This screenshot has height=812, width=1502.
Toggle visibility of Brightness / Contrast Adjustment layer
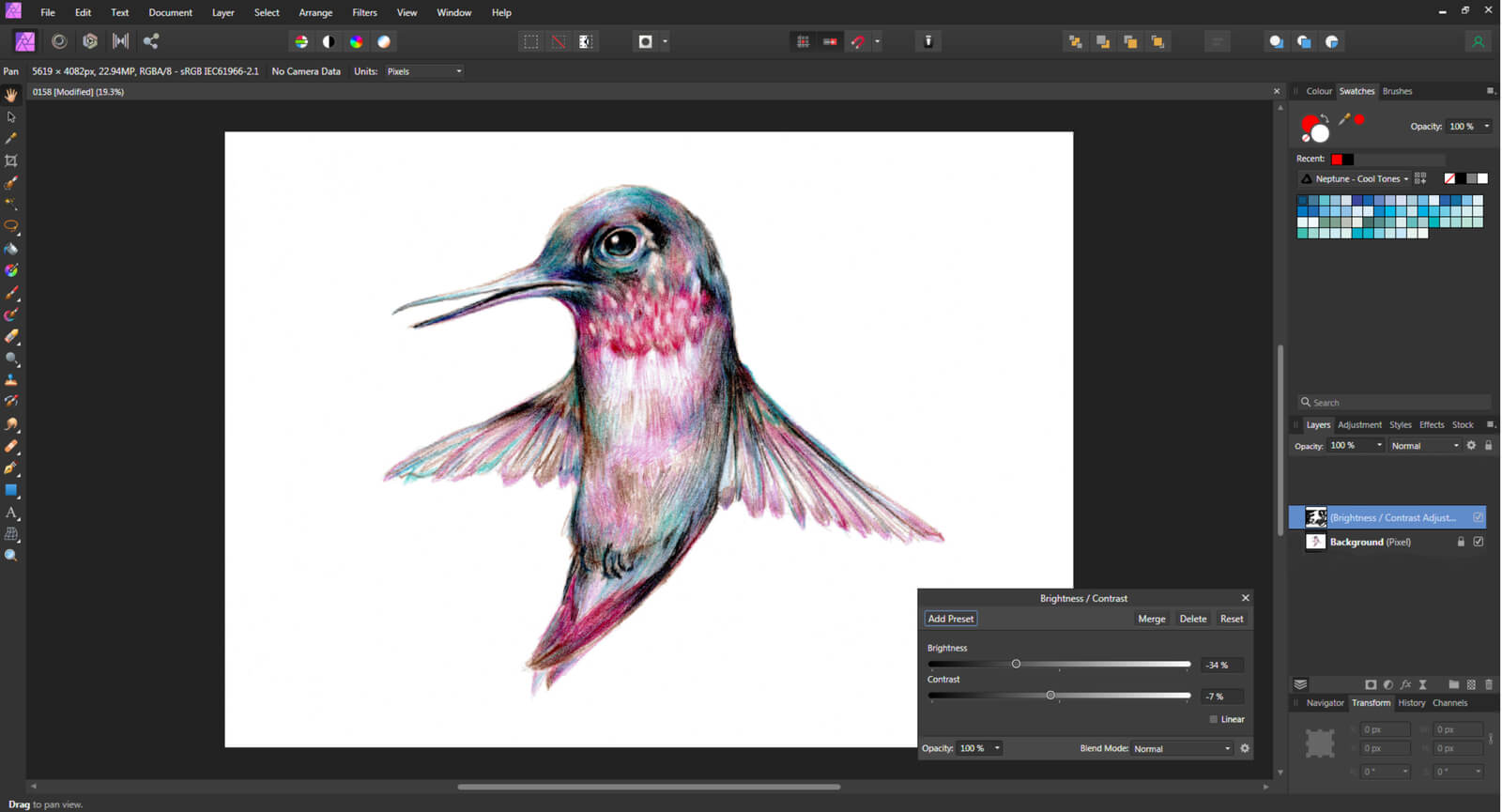point(1479,517)
